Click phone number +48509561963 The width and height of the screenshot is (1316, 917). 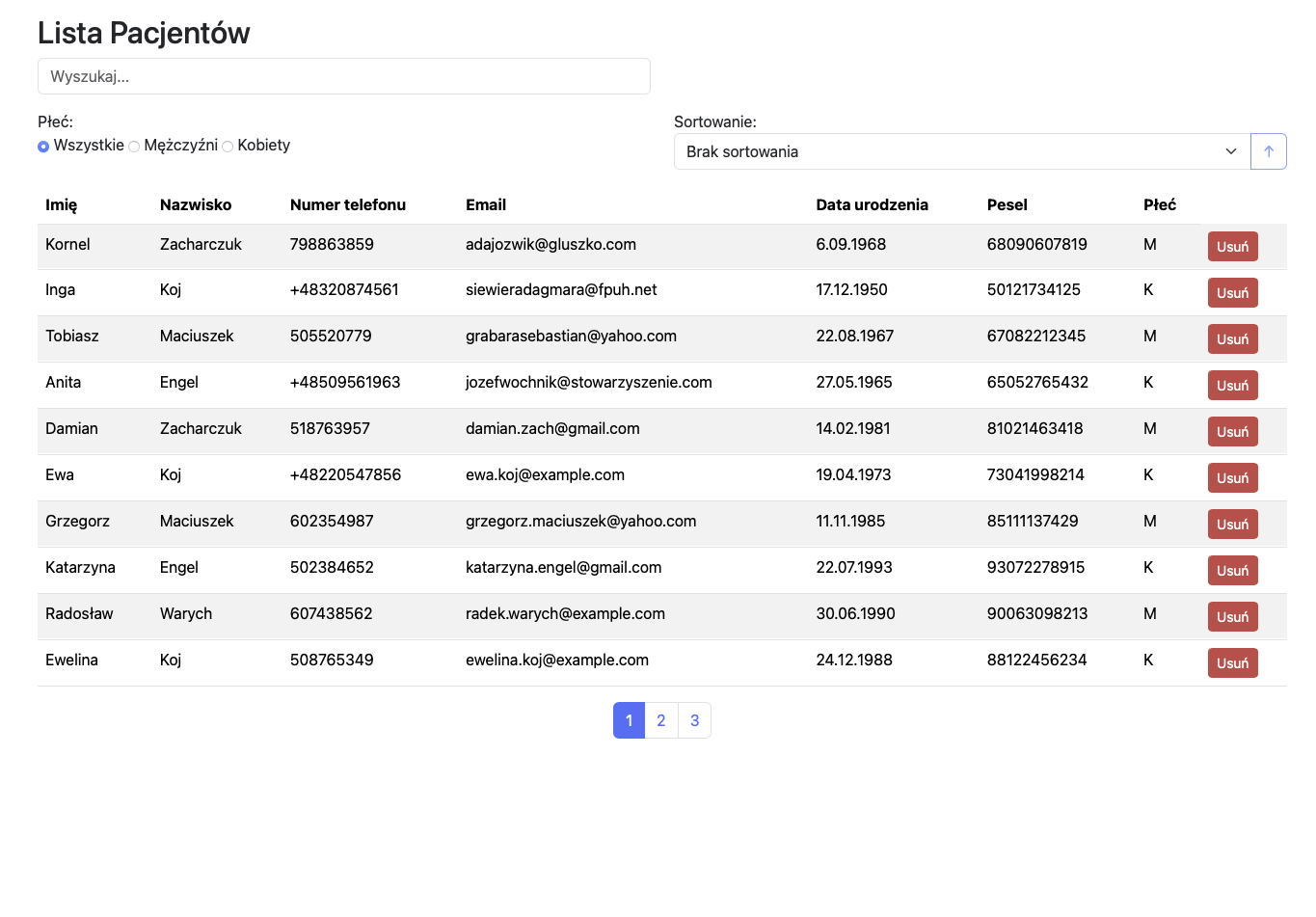click(x=345, y=382)
